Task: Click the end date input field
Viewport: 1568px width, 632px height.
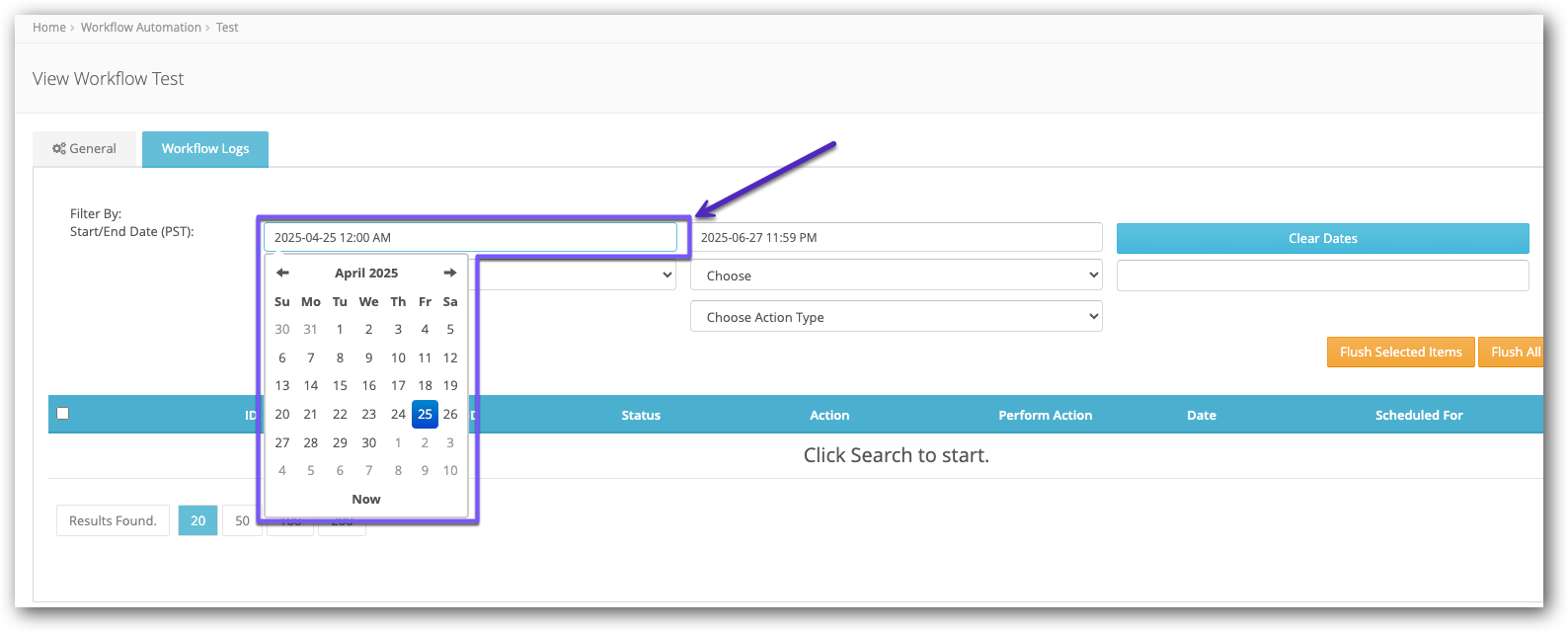Action: click(x=897, y=237)
